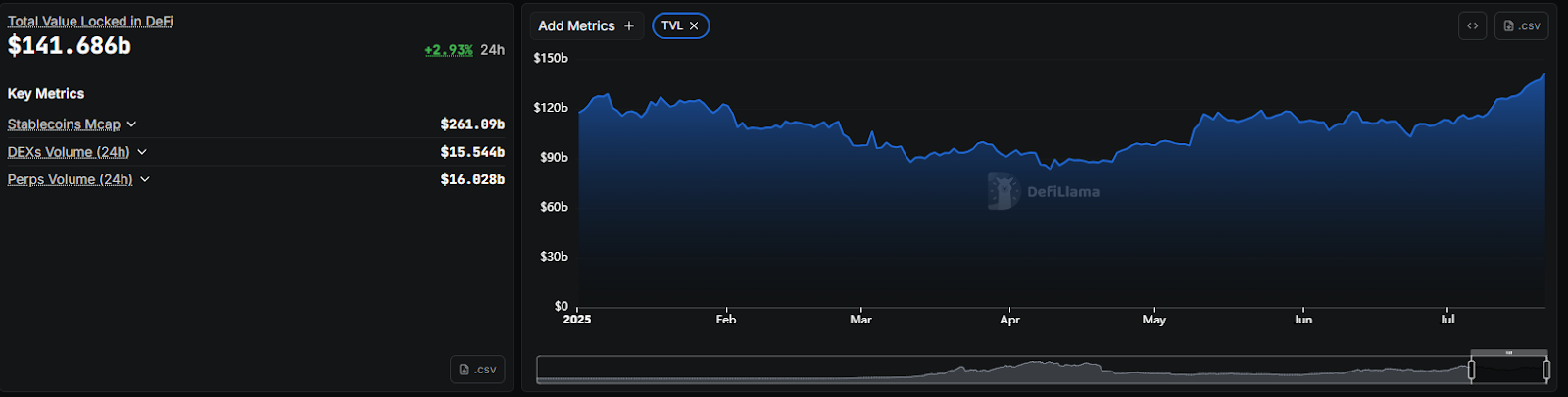Click the left handle of the range slider
Screen dimensions: 1568x397
pyautogui.click(x=1471, y=370)
